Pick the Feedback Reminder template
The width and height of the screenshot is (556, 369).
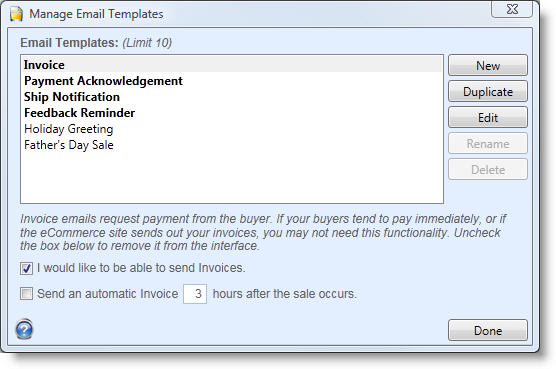pos(232,112)
